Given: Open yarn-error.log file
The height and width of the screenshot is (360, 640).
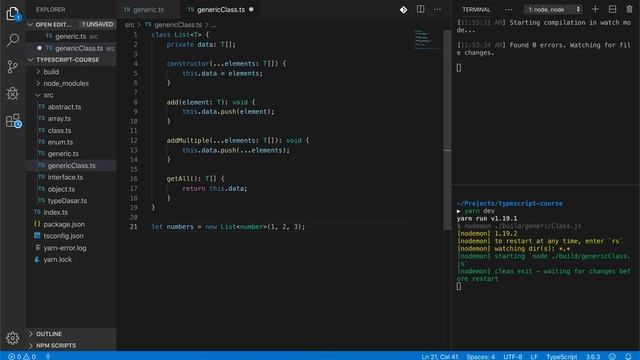Looking at the screenshot, I should pyautogui.click(x=65, y=248).
